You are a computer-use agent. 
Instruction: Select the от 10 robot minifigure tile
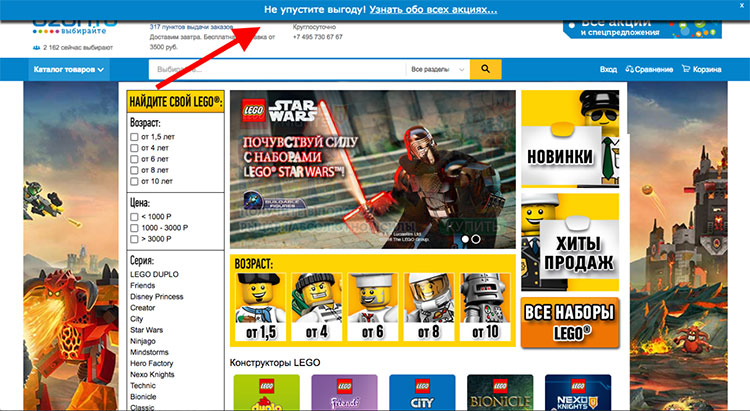coord(485,307)
